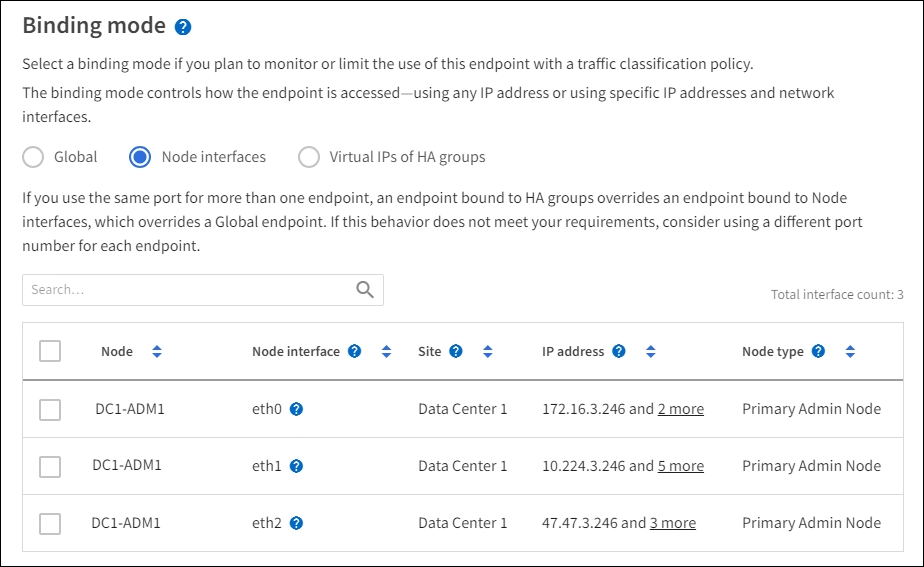The width and height of the screenshot is (924, 567).
Task: Click the help icon beside Binding mode heading
Action: point(182,28)
